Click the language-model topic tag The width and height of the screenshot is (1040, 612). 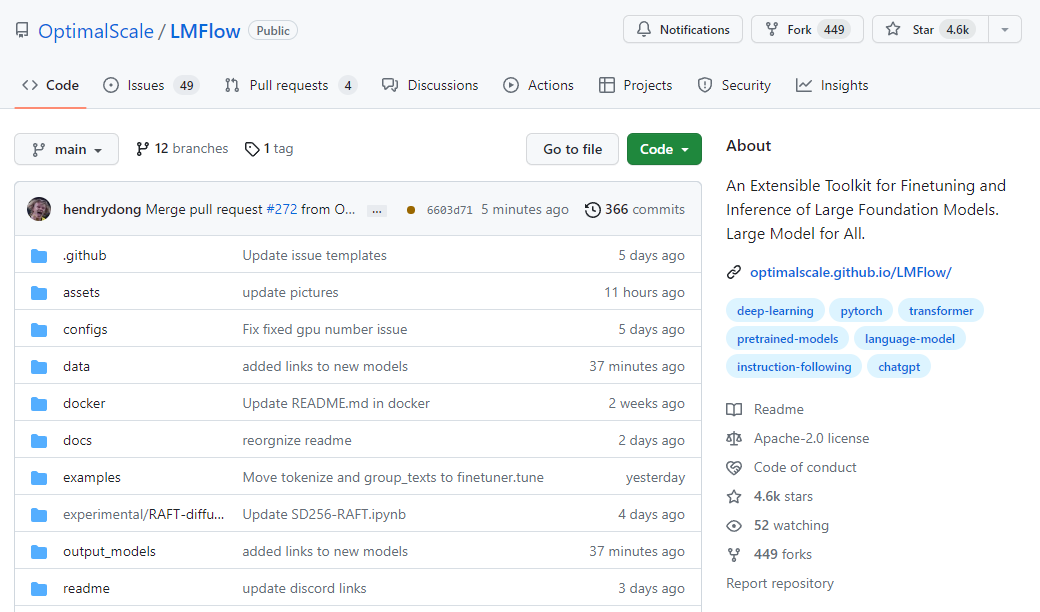click(909, 338)
